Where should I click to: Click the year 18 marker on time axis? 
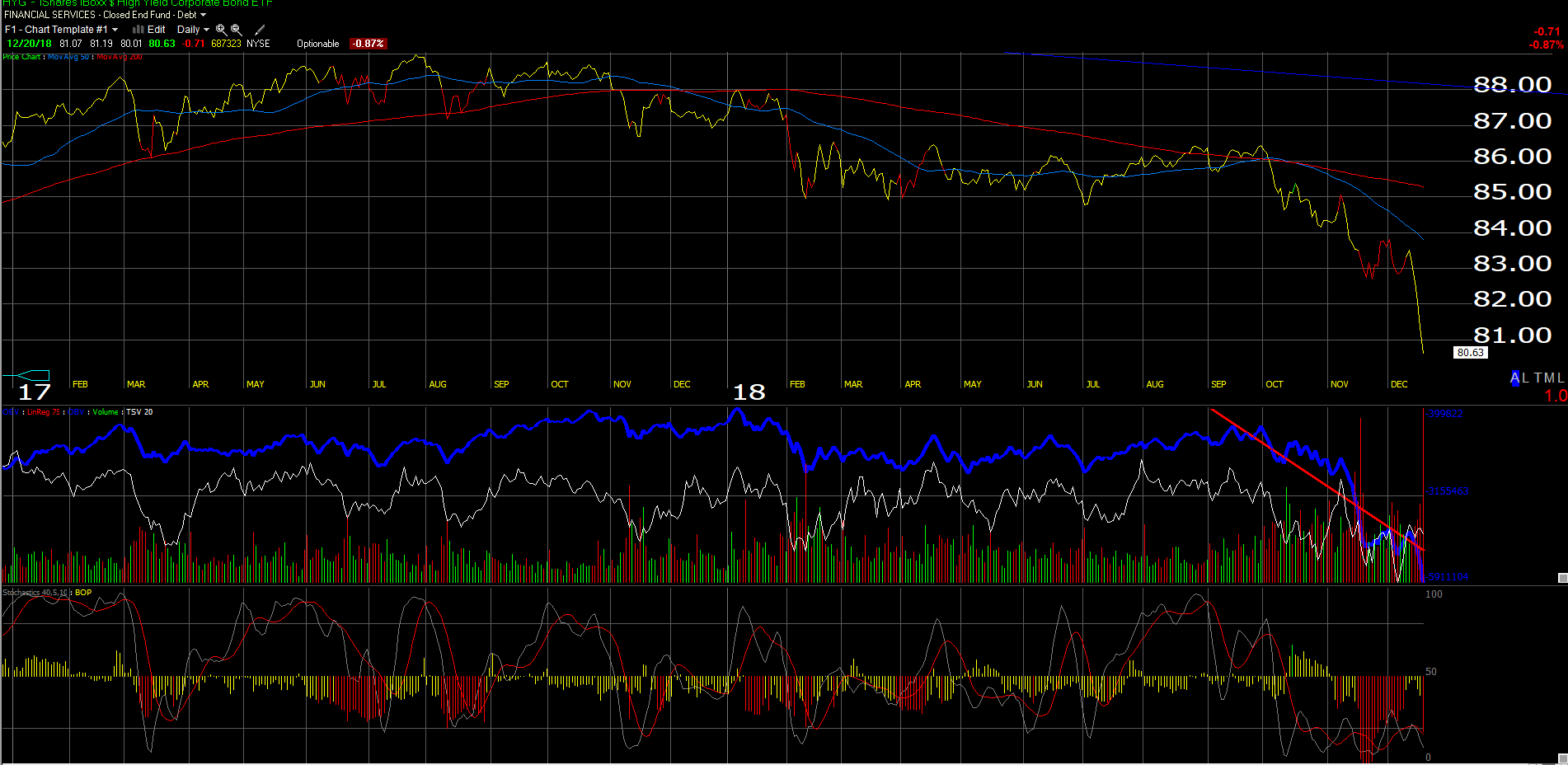pyautogui.click(x=749, y=392)
